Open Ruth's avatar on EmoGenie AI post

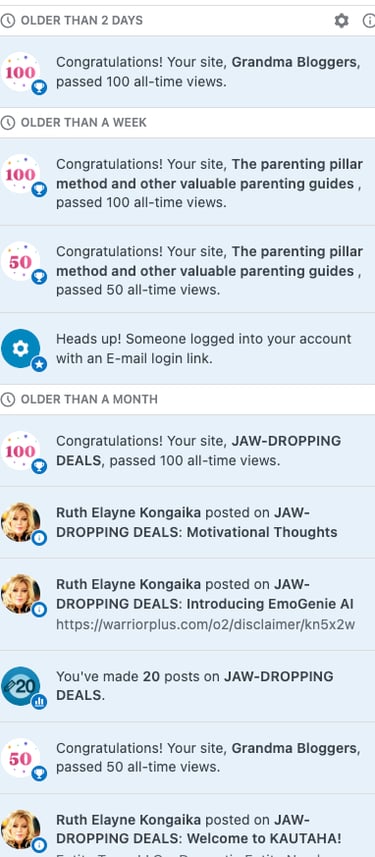(x=21, y=594)
